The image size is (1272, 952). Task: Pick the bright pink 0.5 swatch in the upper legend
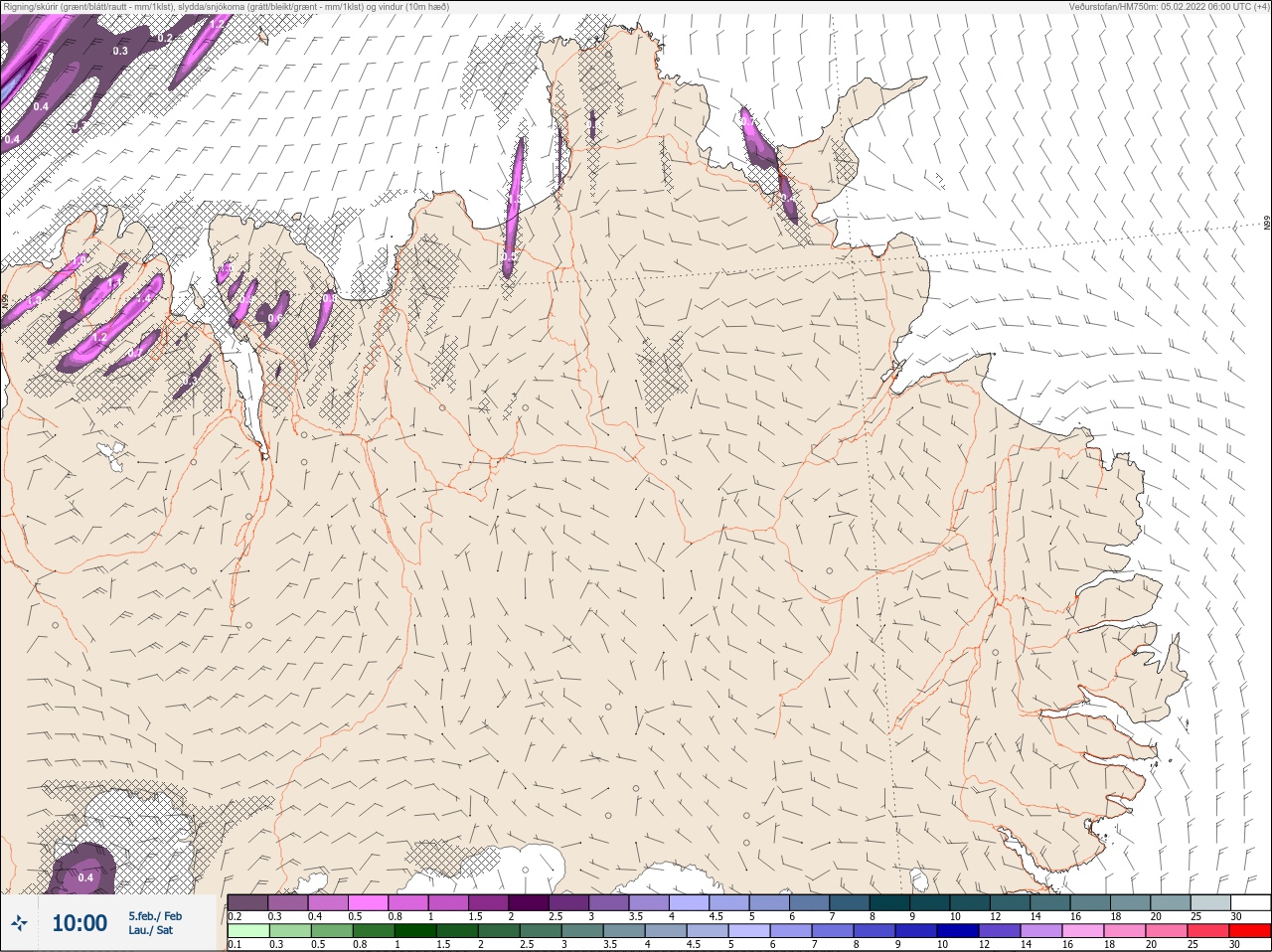368,902
